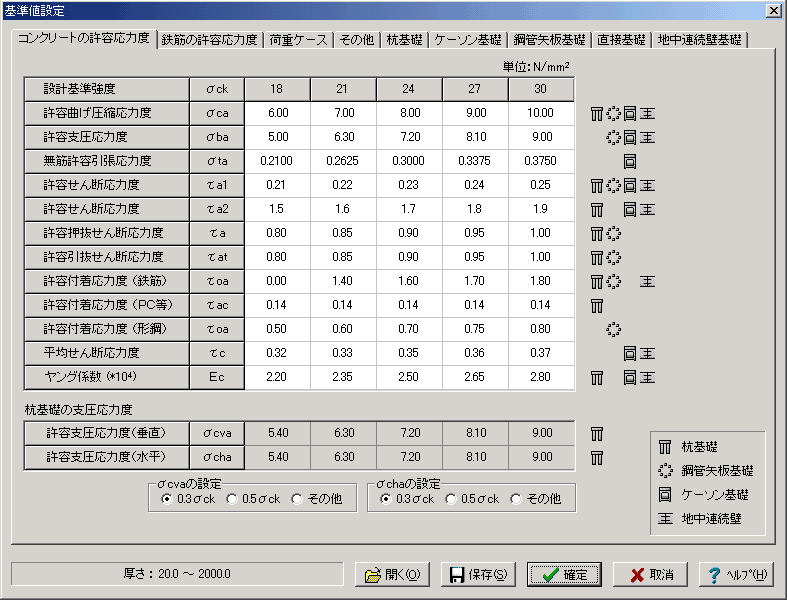The image size is (787, 600).
Task: Click the diaphragm wall legend icon
Action: tap(665, 519)
